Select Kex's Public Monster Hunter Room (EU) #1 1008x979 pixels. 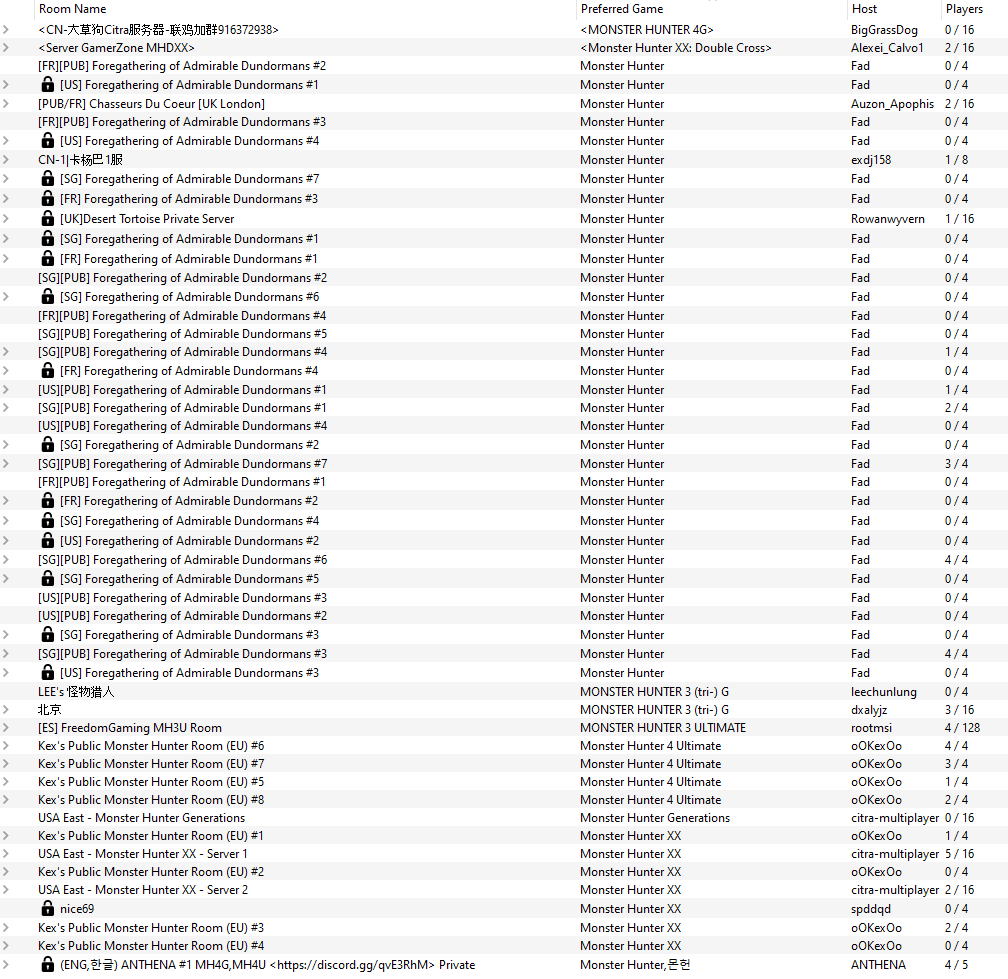click(x=504, y=836)
